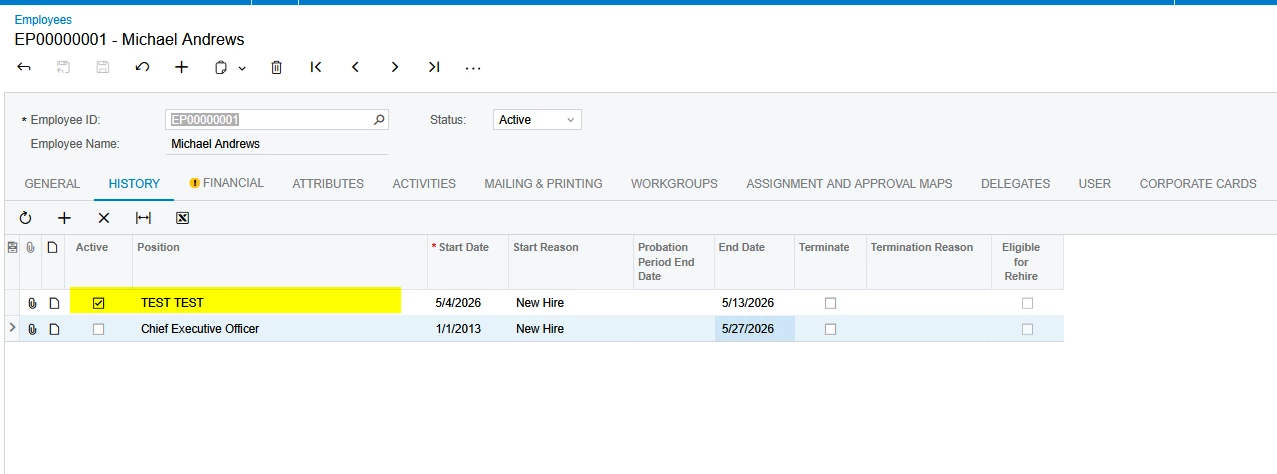Add a new employee record with the plus icon
Viewport: 1277px width, 474px height.
[x=181, y=67]
